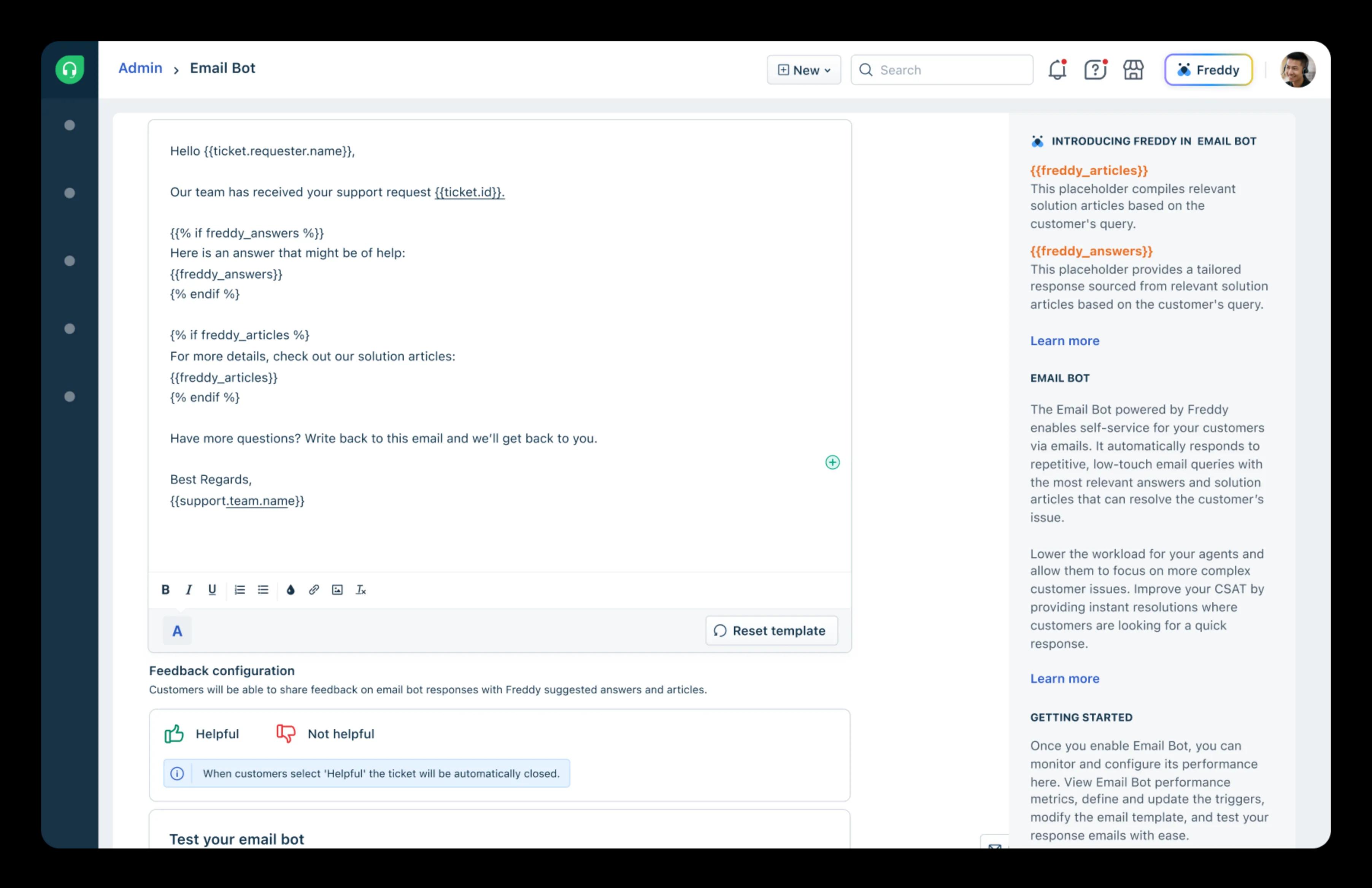
Task: Open Learn more under Email Bot section
Action: tap(1065, 678)
